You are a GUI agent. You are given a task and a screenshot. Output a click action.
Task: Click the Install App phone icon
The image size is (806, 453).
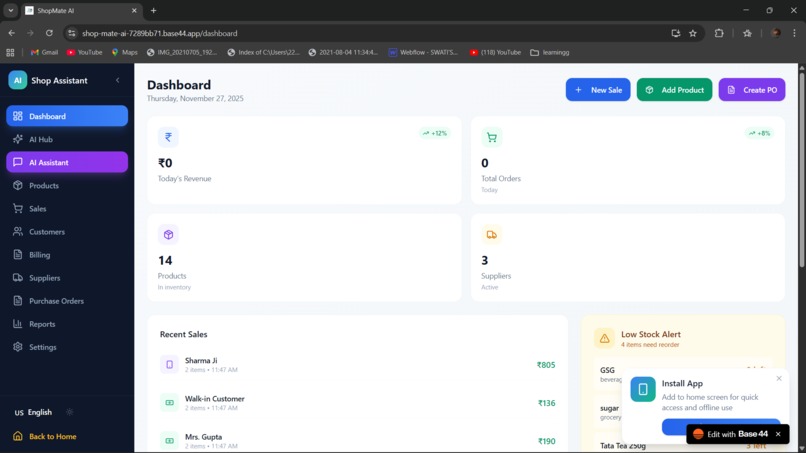[643, 389]
